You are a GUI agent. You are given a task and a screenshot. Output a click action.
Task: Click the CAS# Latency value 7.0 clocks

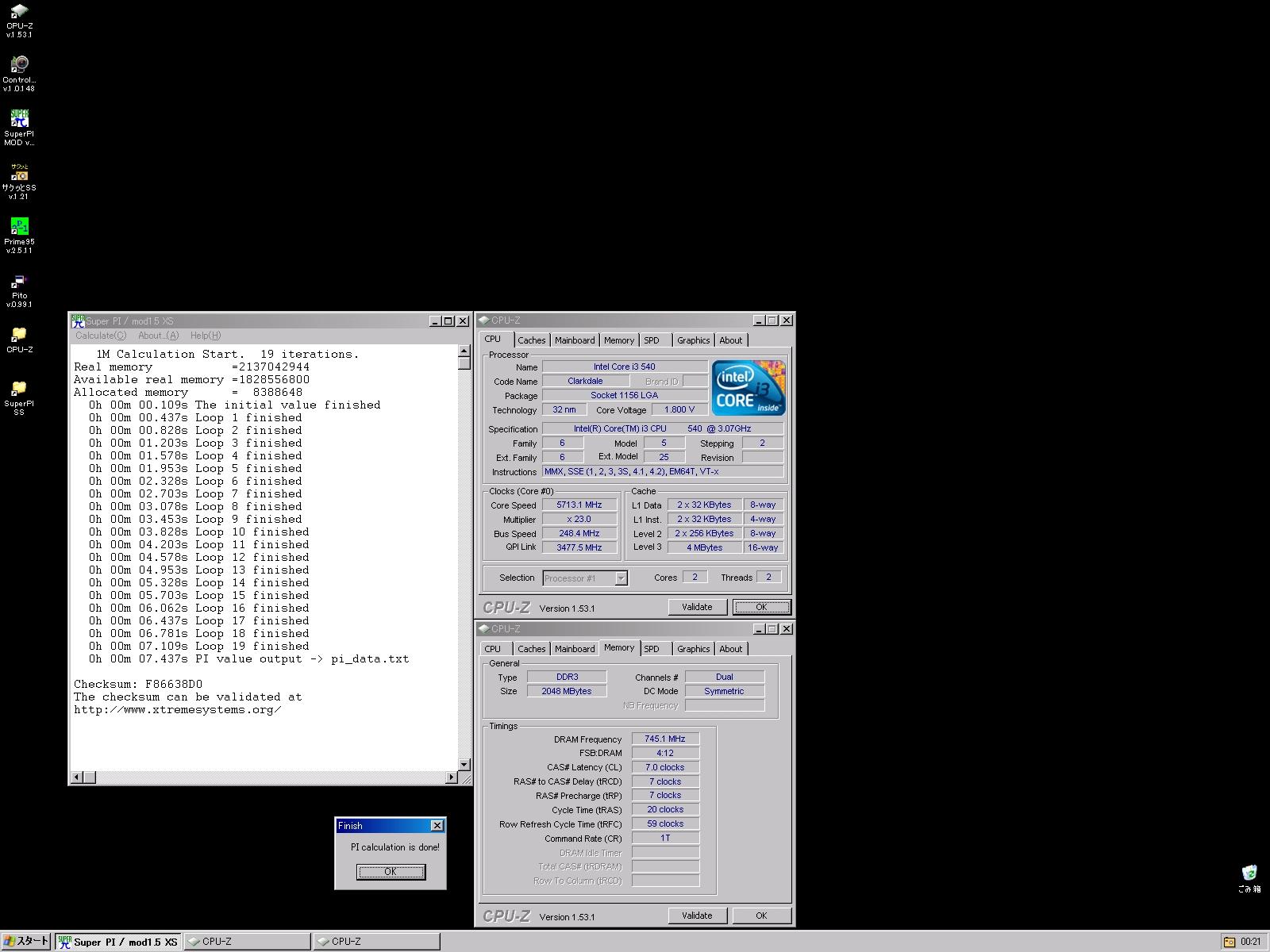coord(665,767)
